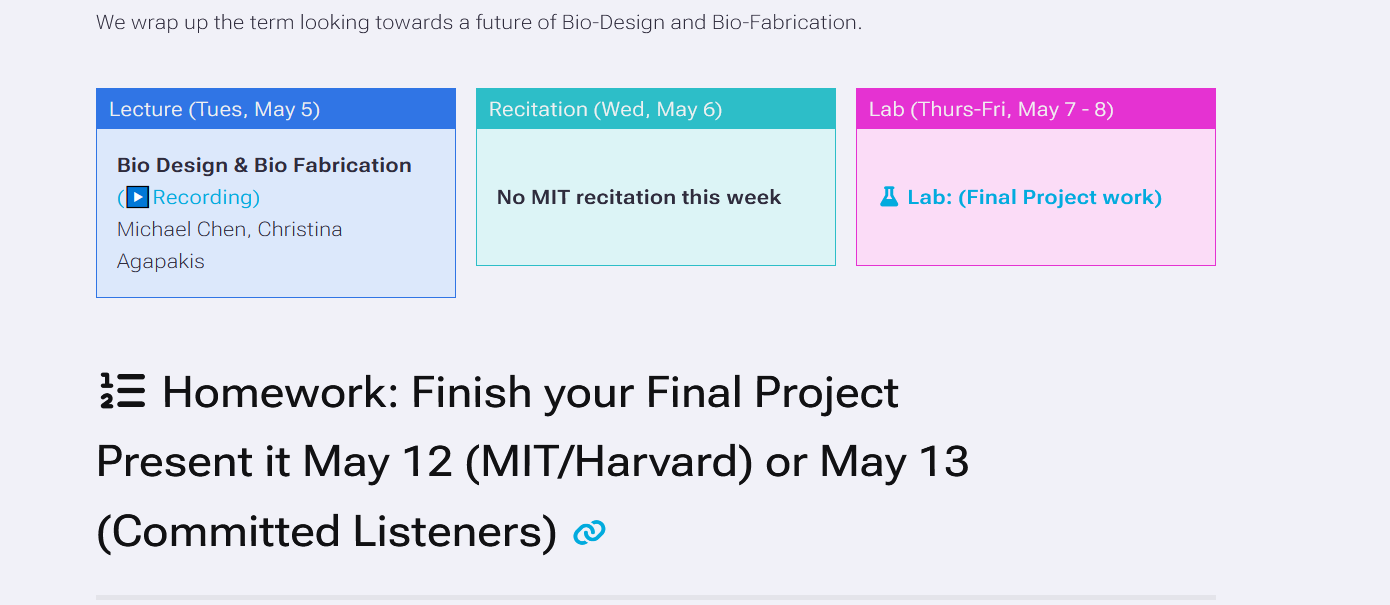Click the Bio Design & Bio Fabrication title

(264, 165)
